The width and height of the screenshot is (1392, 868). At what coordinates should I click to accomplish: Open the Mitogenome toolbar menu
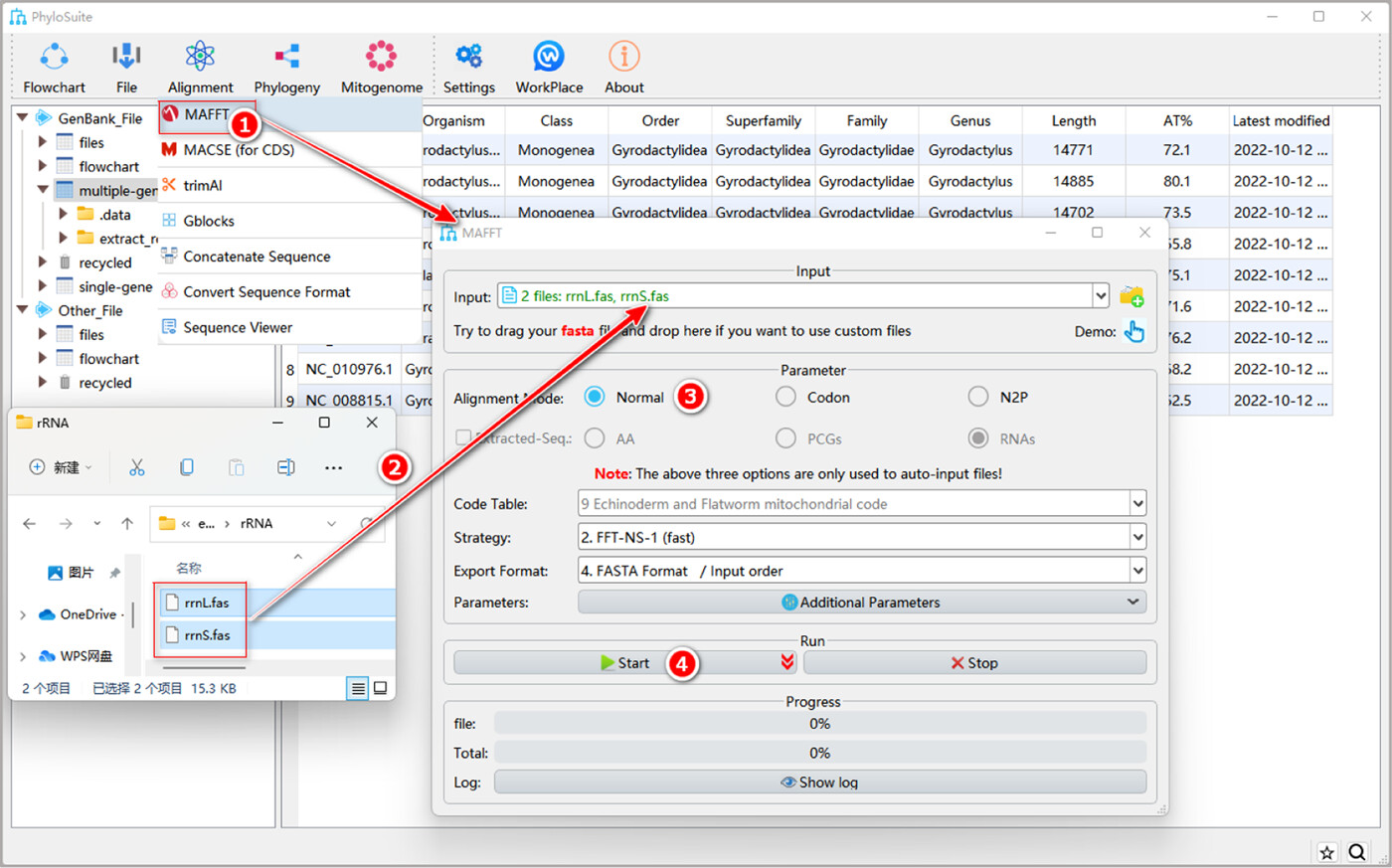point(382,68)
